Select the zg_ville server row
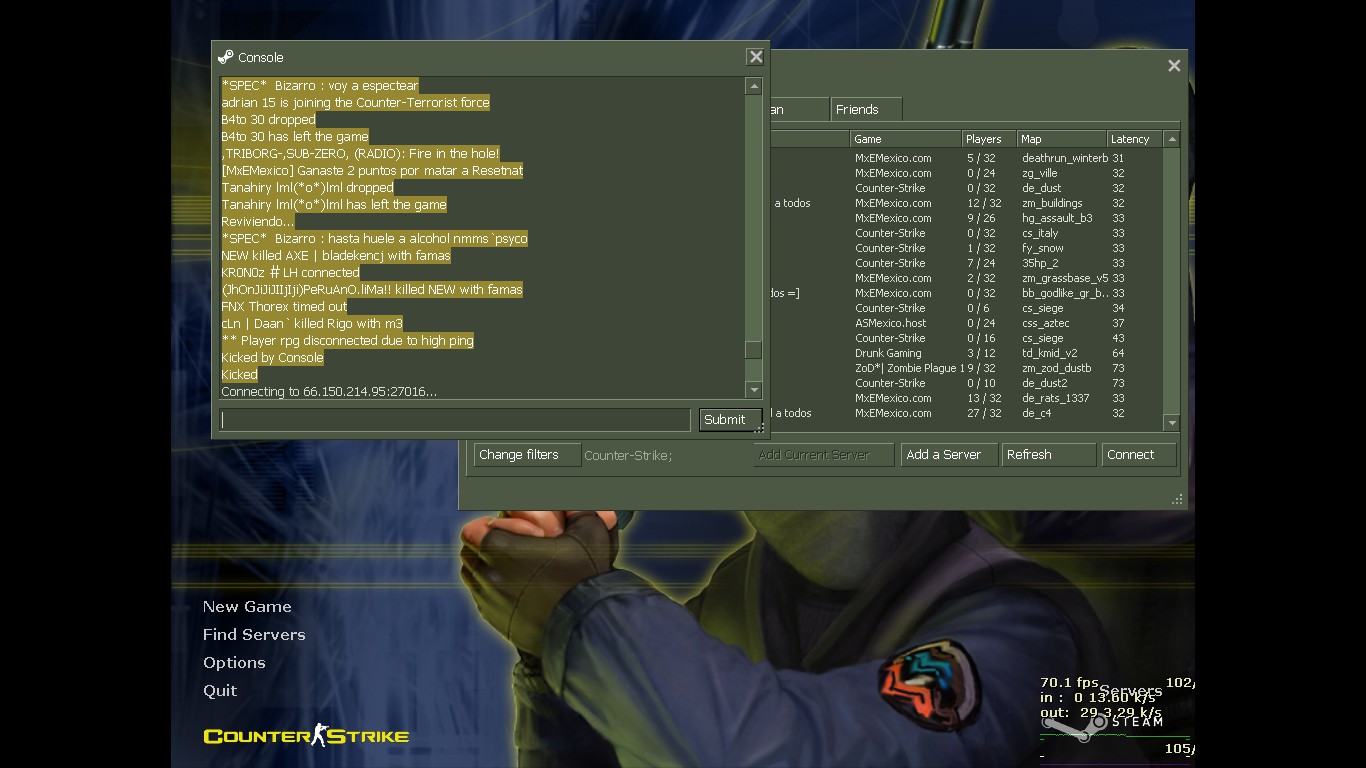 tap(966, 173)
